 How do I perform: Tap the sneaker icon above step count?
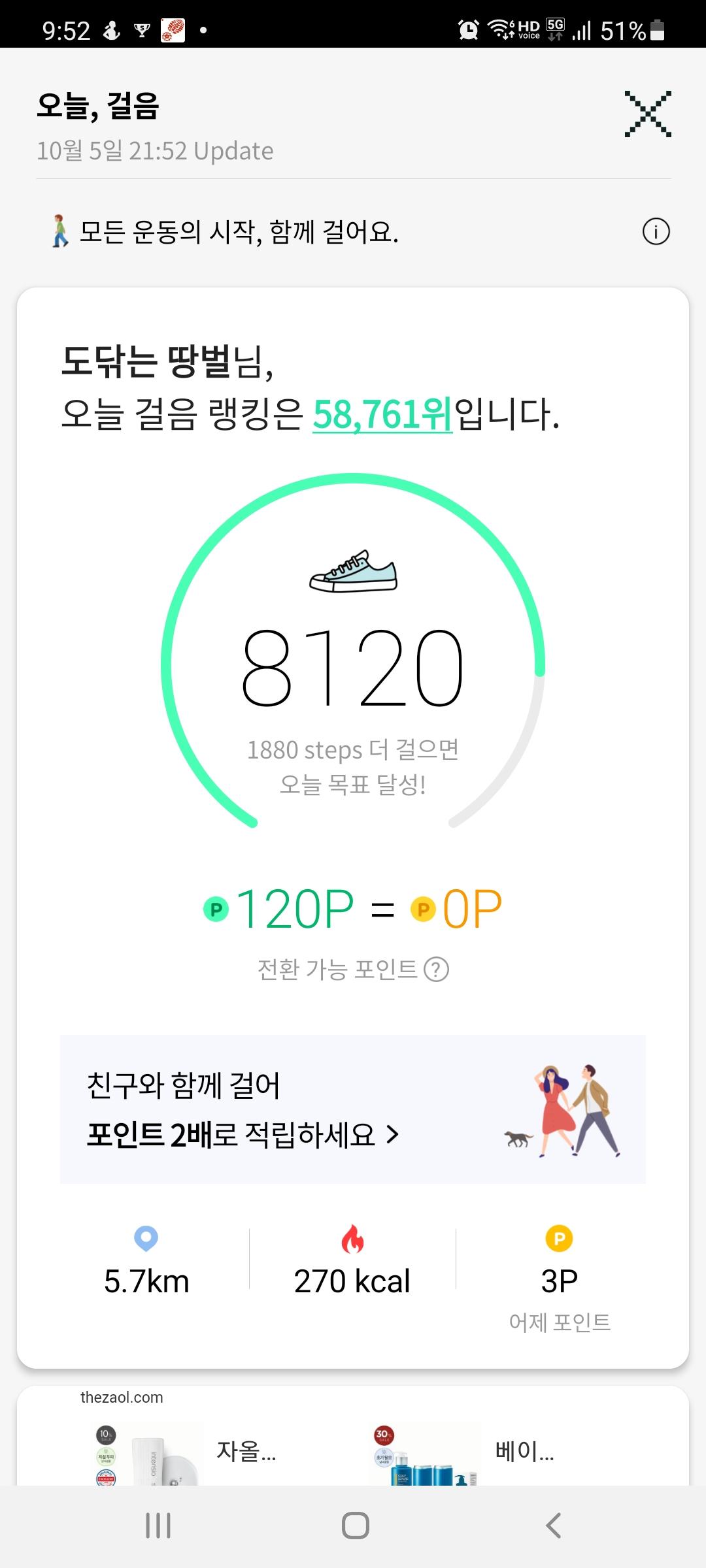click(x=353, y=572)
